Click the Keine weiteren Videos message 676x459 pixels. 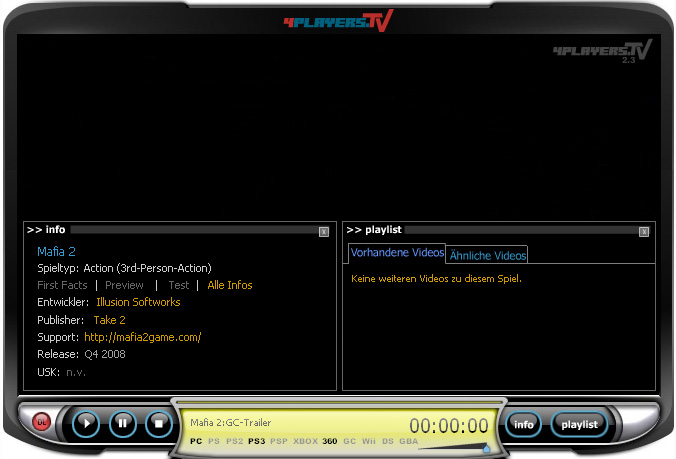436,279
